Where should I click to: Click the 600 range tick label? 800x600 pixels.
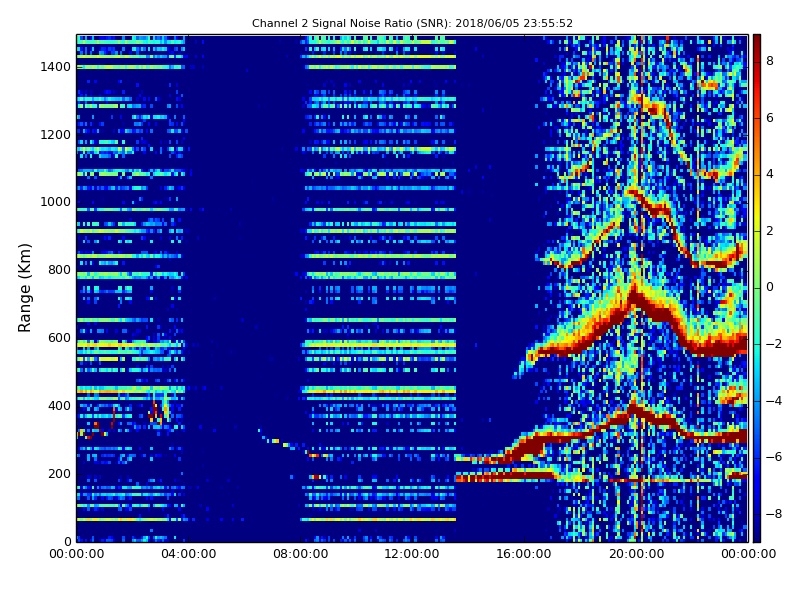[x=59, y=338]
